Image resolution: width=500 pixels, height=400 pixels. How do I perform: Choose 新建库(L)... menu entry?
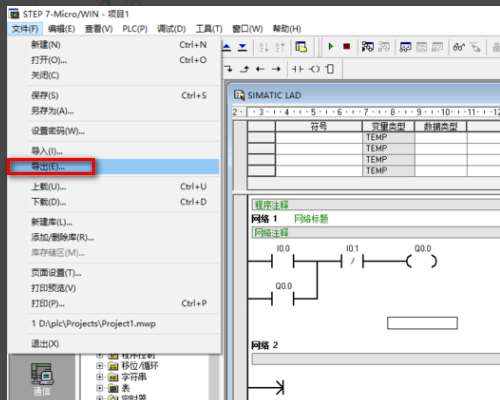113,222
